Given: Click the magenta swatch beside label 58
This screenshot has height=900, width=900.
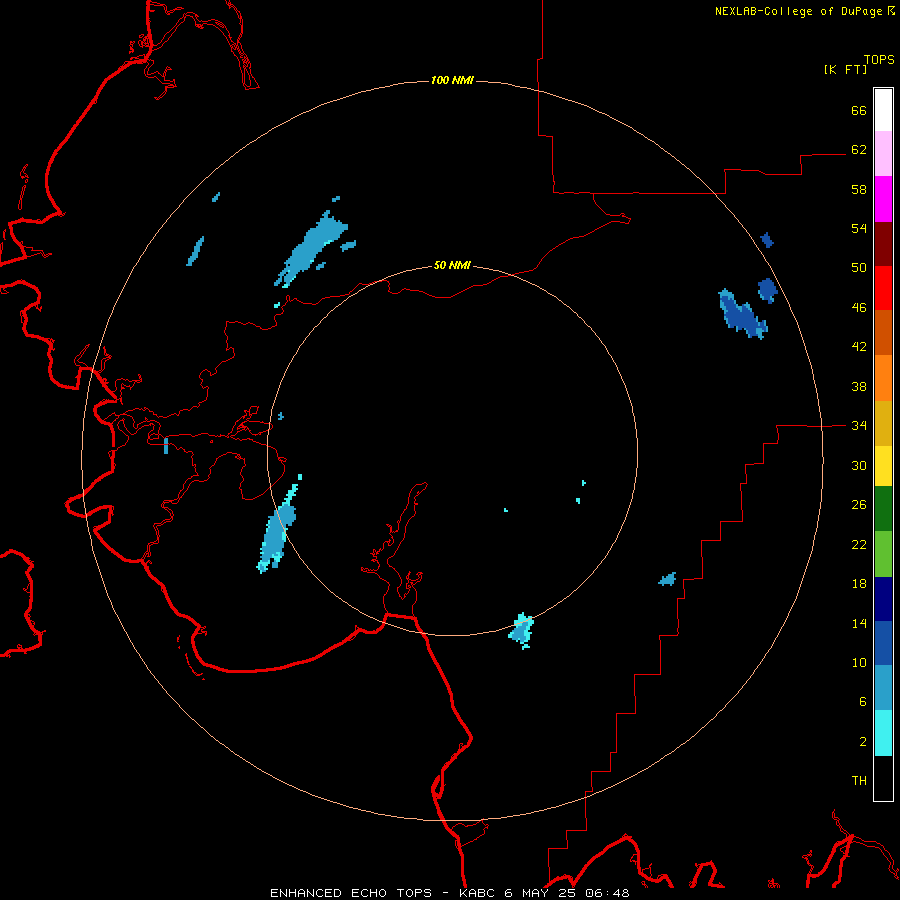Looking at the screenshot, I should 883,199.
